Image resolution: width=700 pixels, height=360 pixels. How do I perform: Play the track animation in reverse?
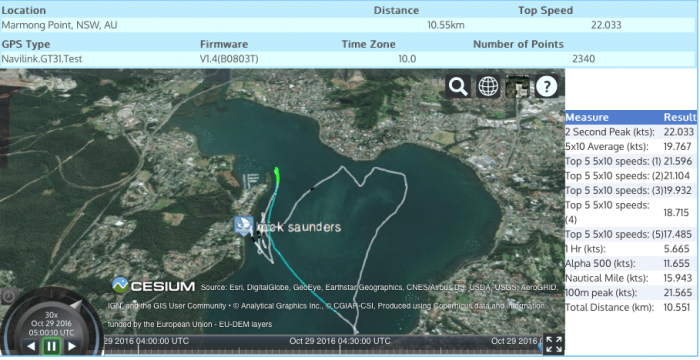(31, 346)
